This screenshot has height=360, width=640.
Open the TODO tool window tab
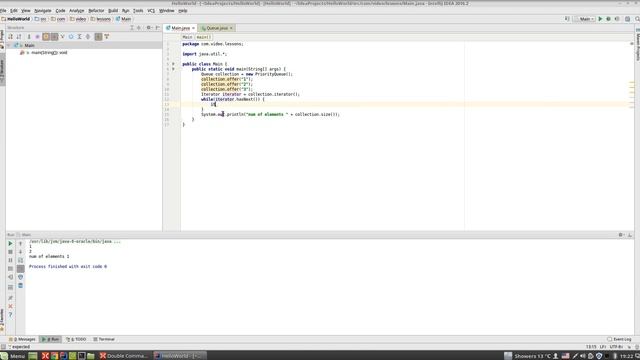(76, 339)
